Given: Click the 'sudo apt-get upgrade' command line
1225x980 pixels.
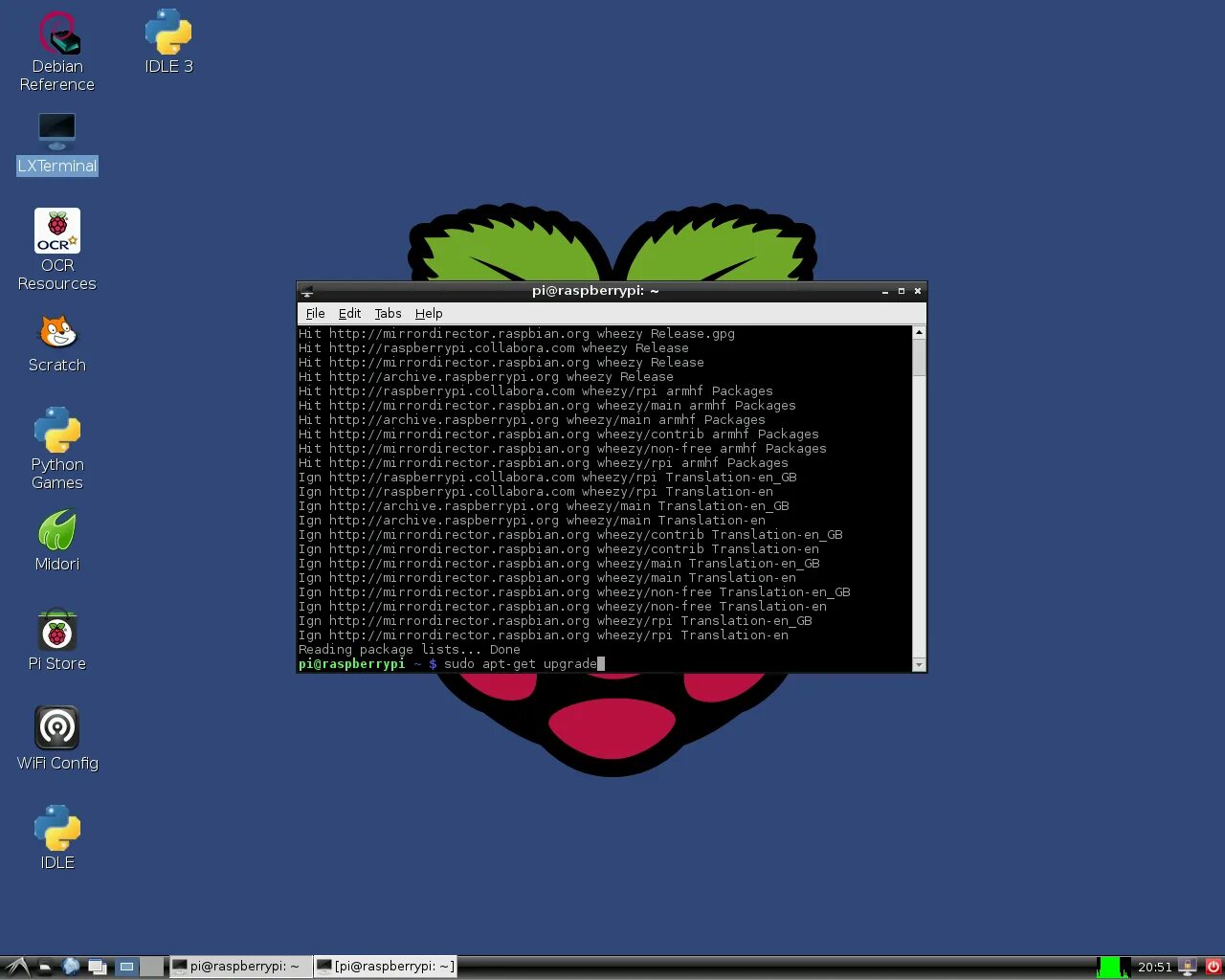Looking at the screenshot, I should point(520,663).
